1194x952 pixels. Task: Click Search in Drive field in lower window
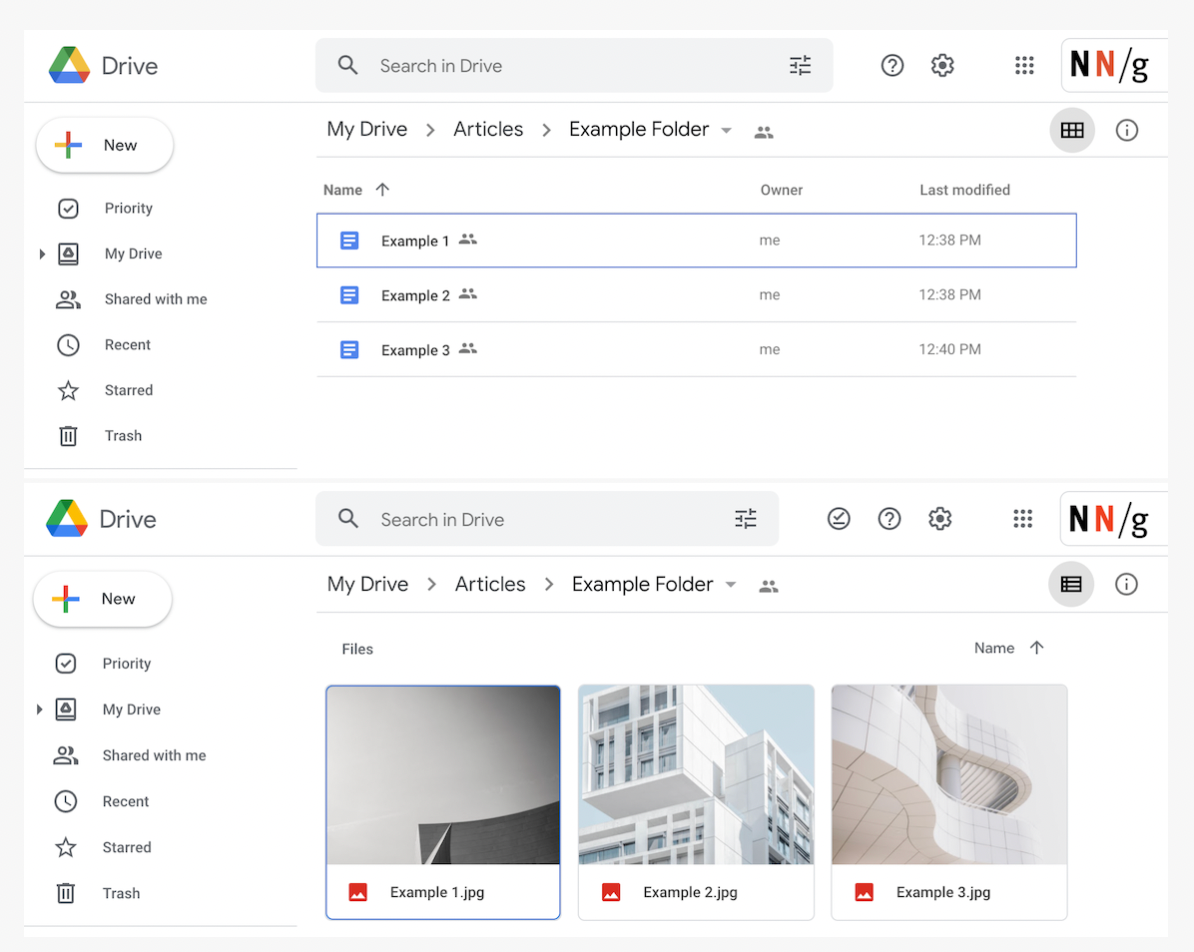(x=547, y=519)
